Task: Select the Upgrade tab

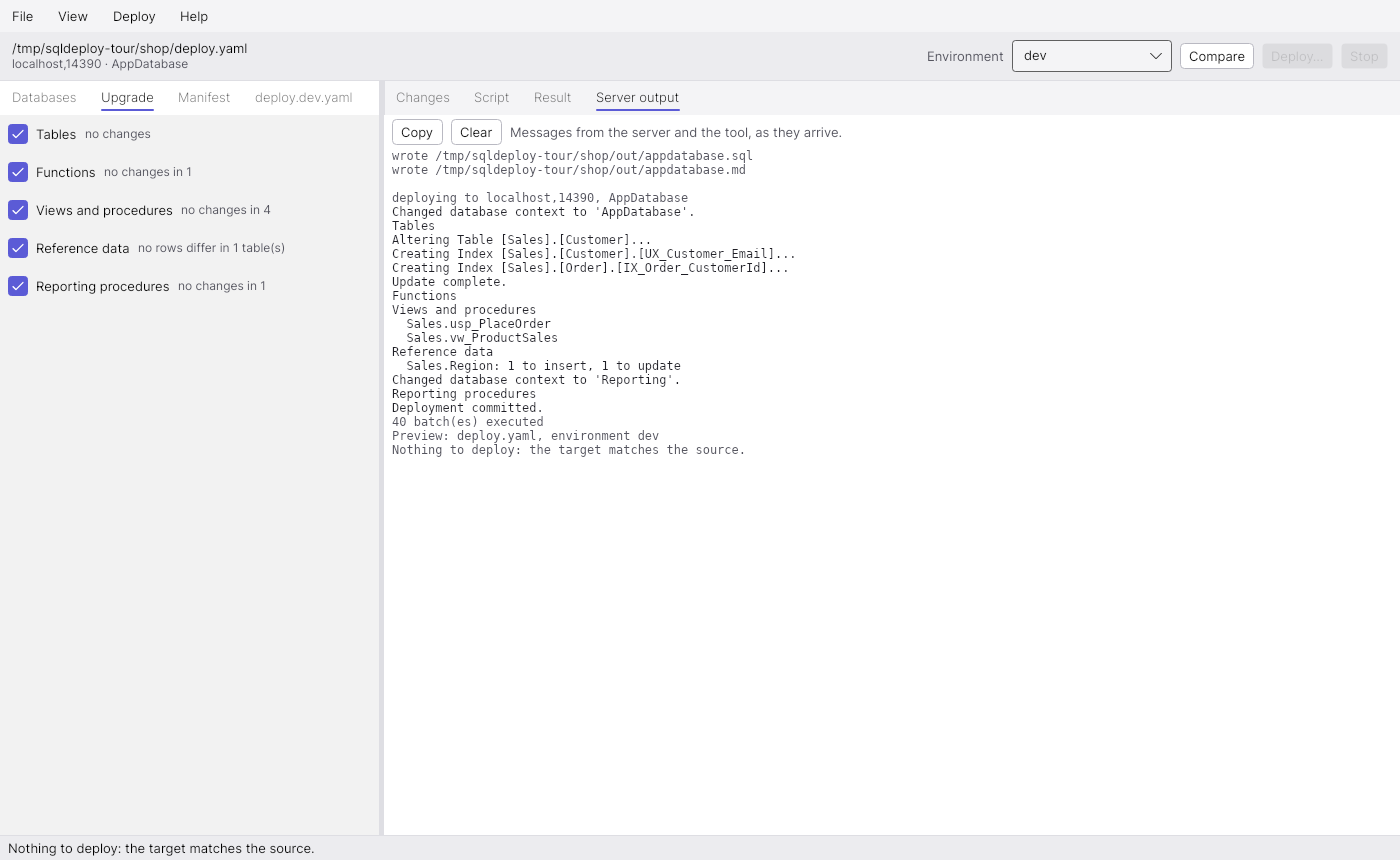Action: [127, 97]
